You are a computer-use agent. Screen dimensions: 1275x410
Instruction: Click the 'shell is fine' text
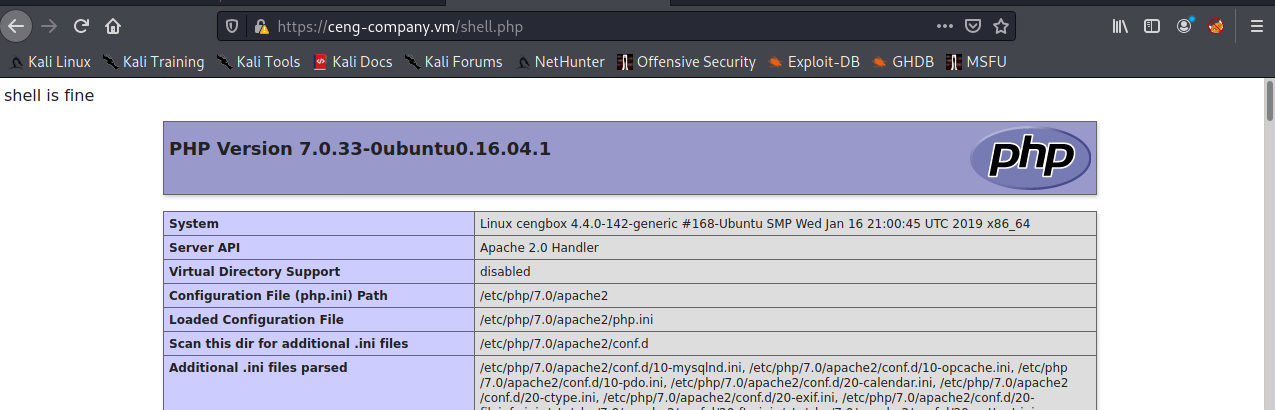[x=49, y=96]
